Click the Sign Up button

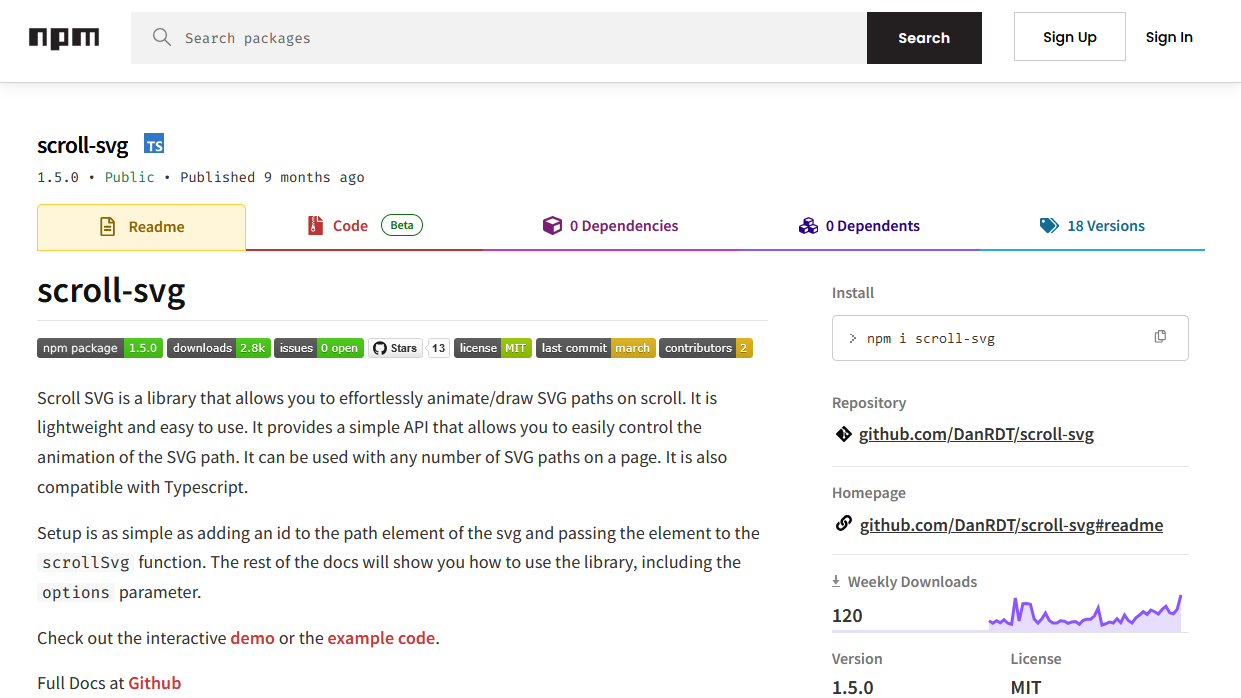coord(1070,37)
